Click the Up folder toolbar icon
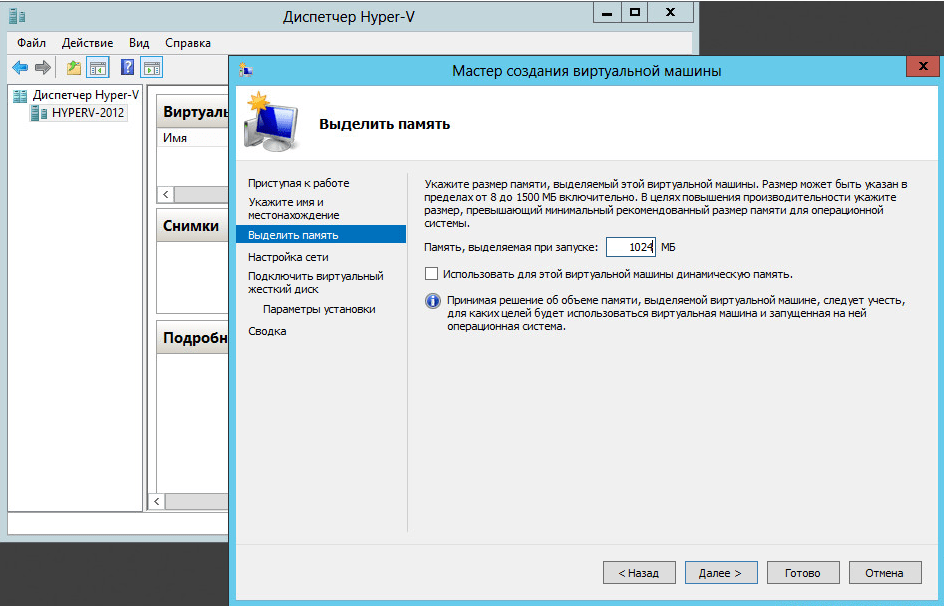Screen dimensions: 944x606 point(73,67)
